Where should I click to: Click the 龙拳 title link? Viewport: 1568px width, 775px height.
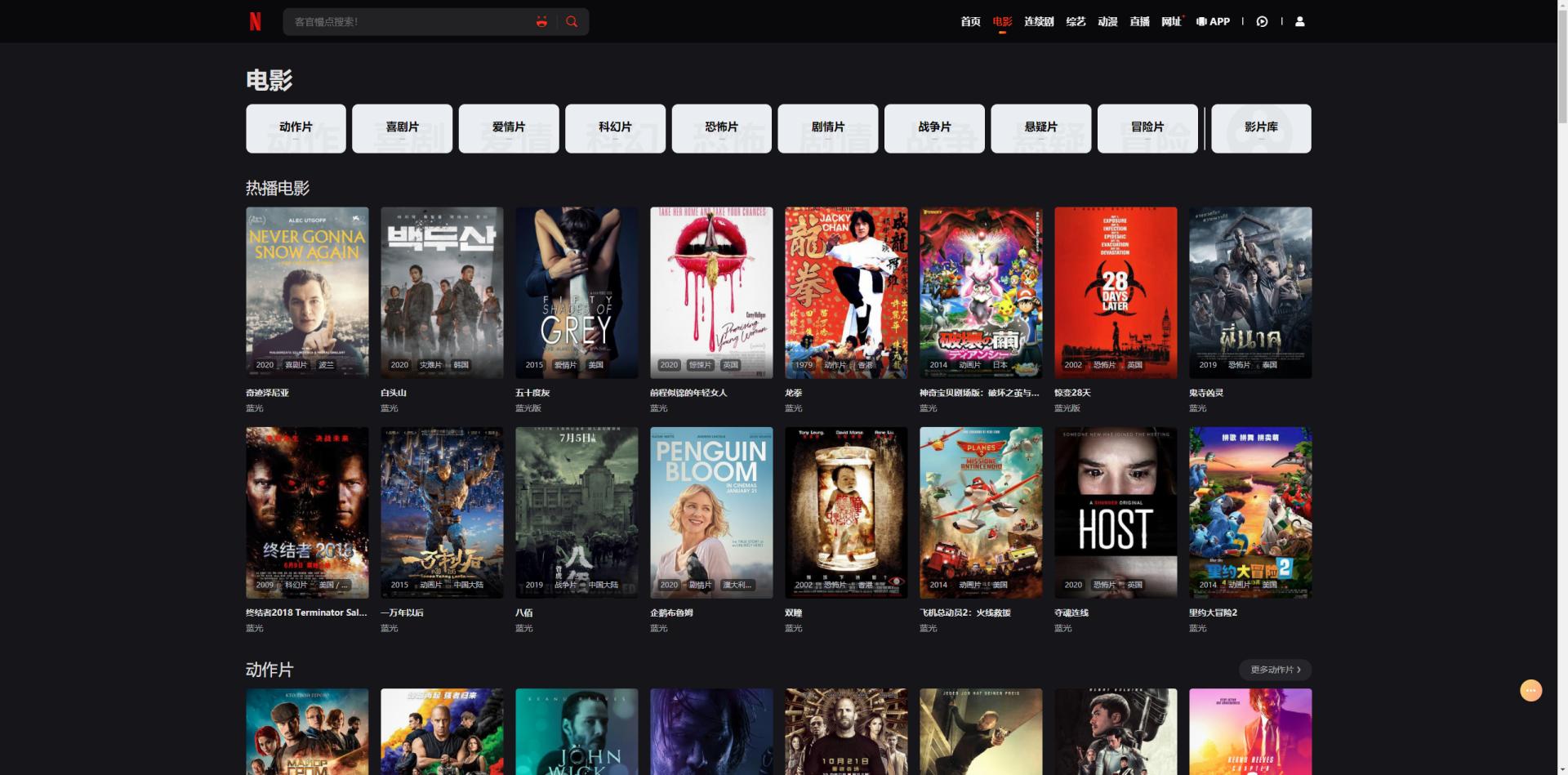tap(793, 393)
